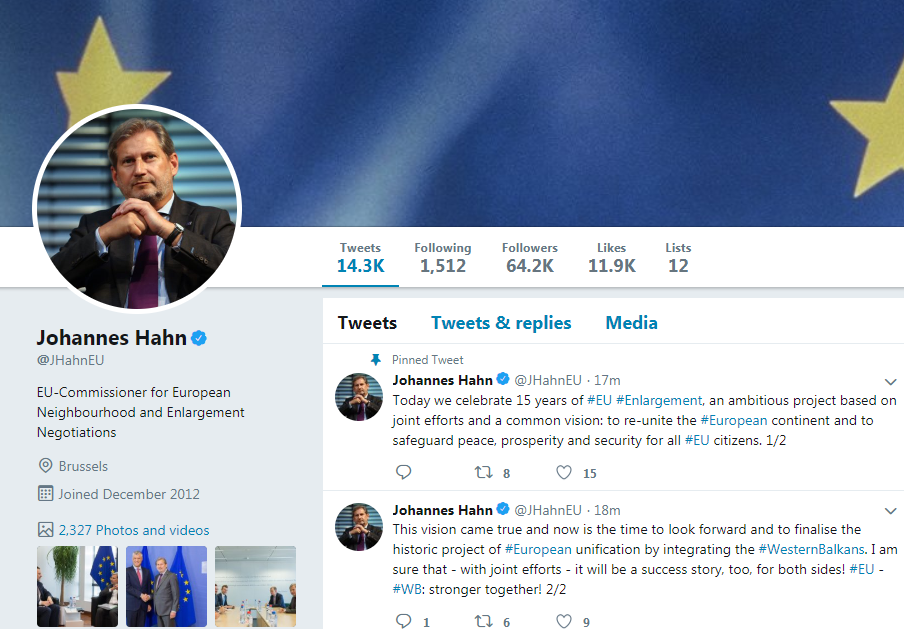
Task: Like the pinned tweet with 15 likes
Action: pyautogui.click(x=564, y=473)
